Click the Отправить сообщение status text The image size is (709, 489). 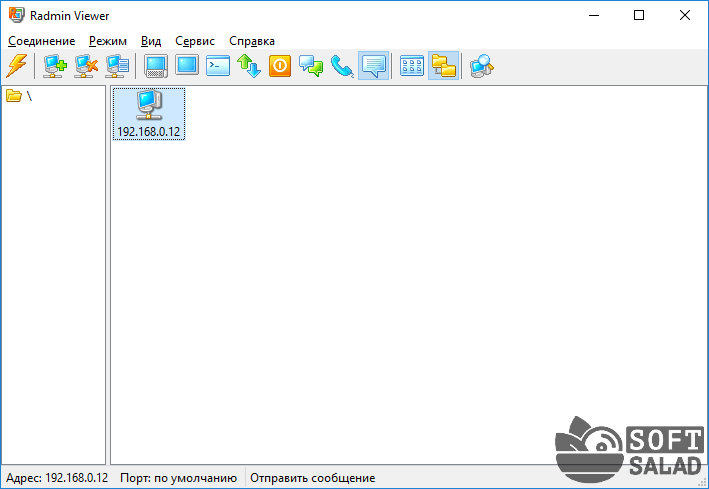[312, 478]
